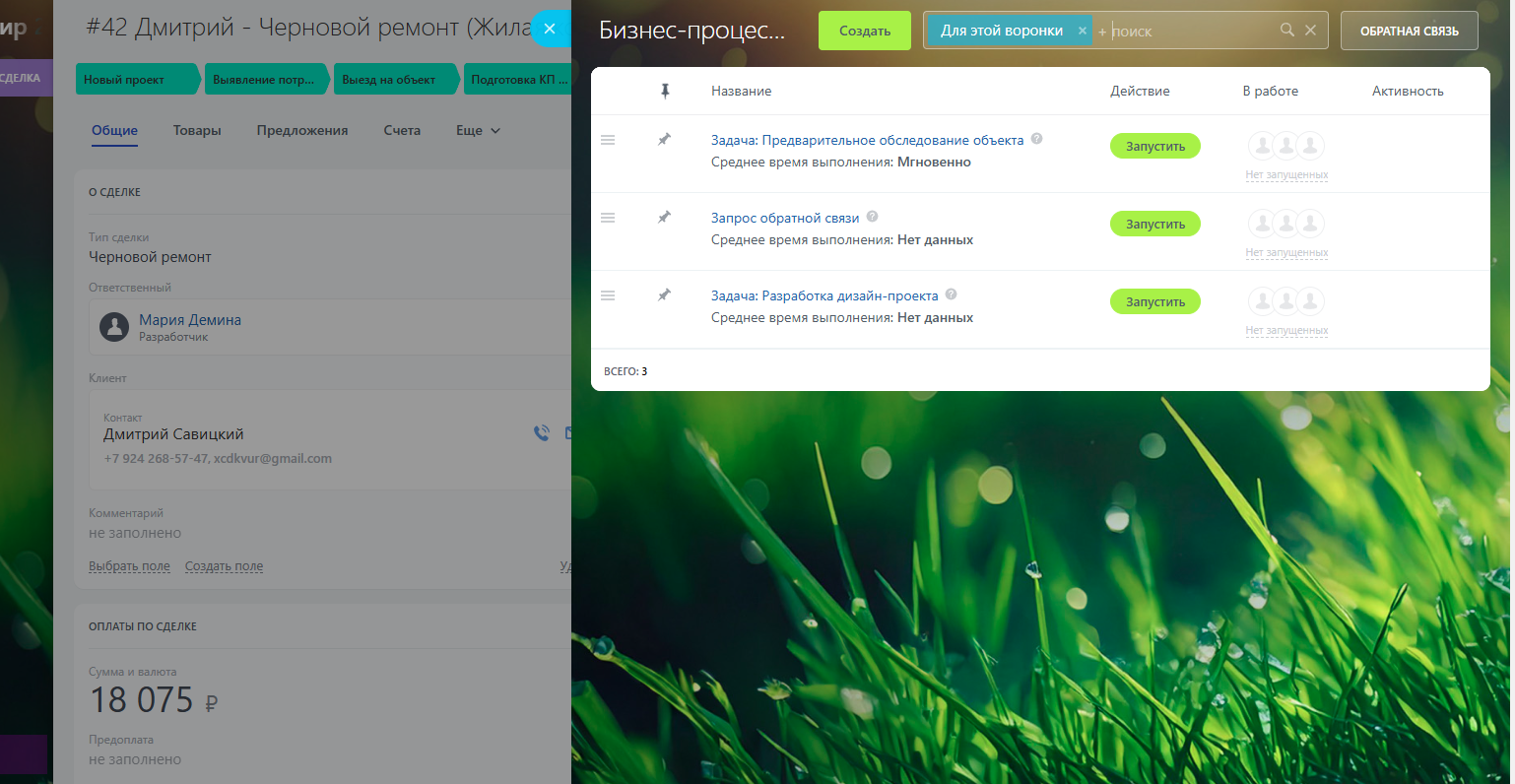
Task: Grab the drag handle of 'Запрос обратной связи' row
Action: tap(608, 218)
